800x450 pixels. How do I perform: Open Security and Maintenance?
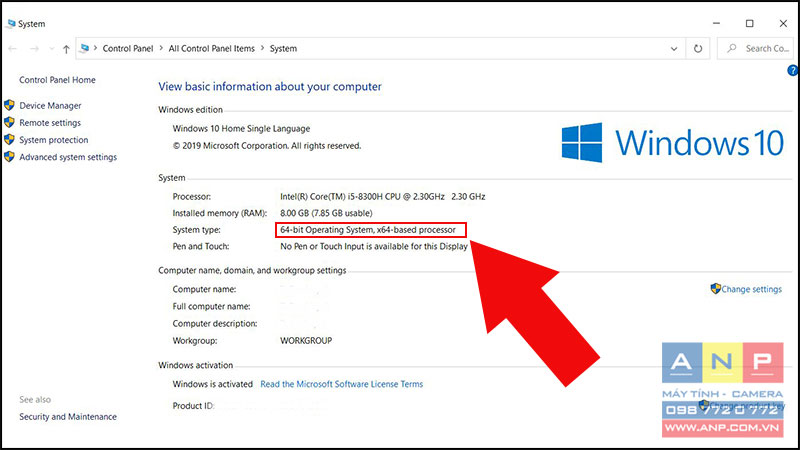pos(68,417)
